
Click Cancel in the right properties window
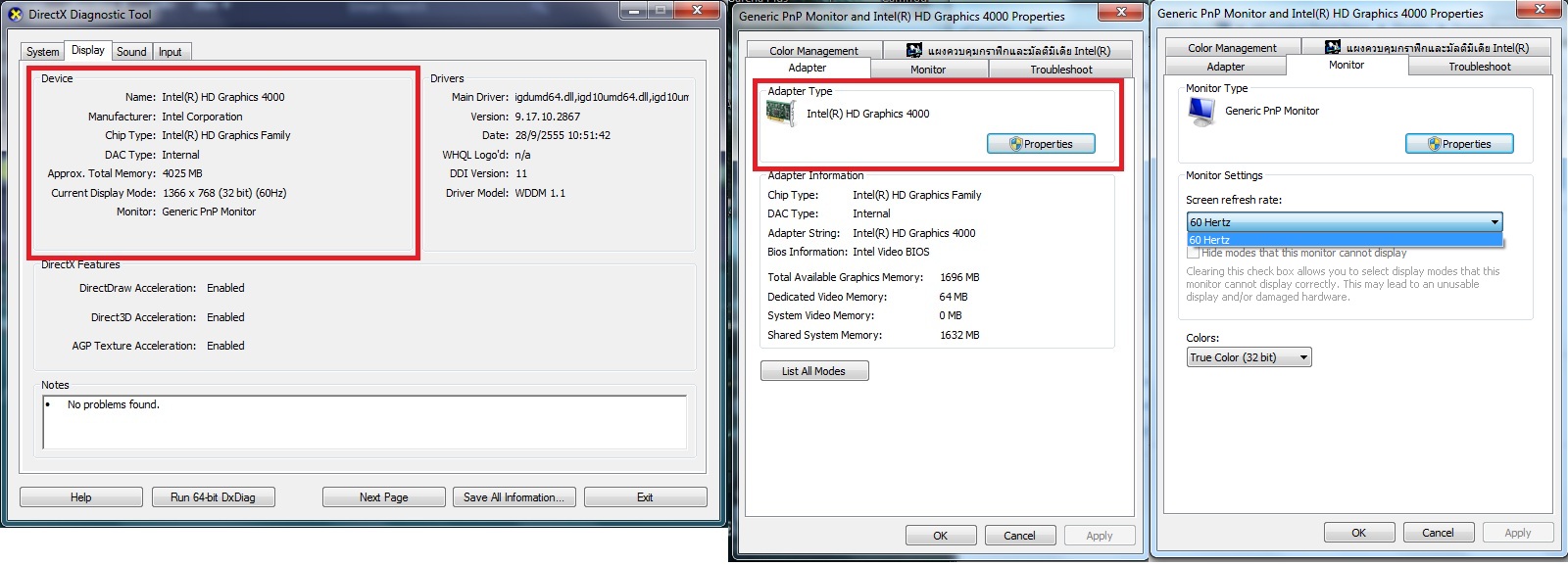click(x=1438, y=533)
